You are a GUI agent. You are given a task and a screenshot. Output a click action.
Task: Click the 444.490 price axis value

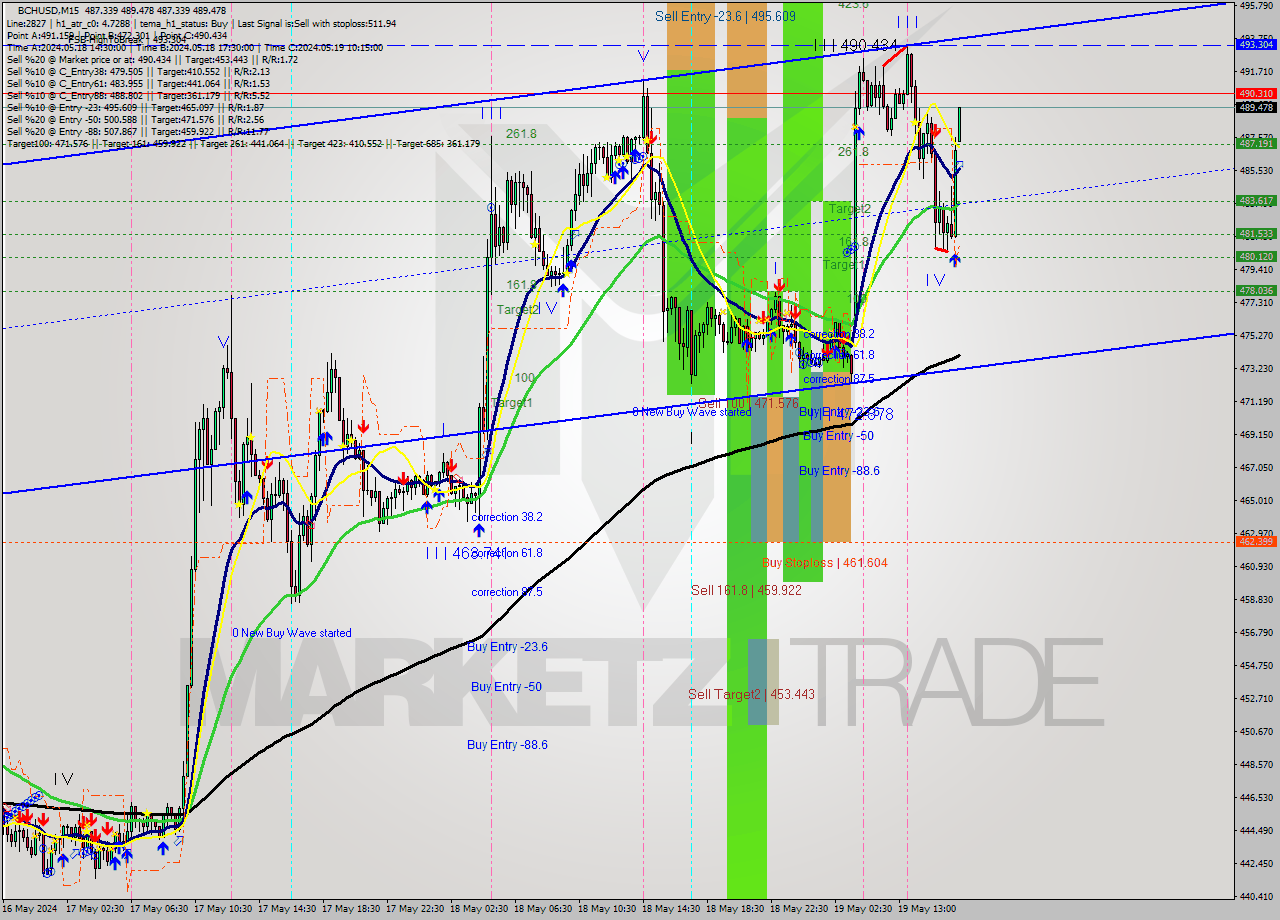coord(1256,830)
